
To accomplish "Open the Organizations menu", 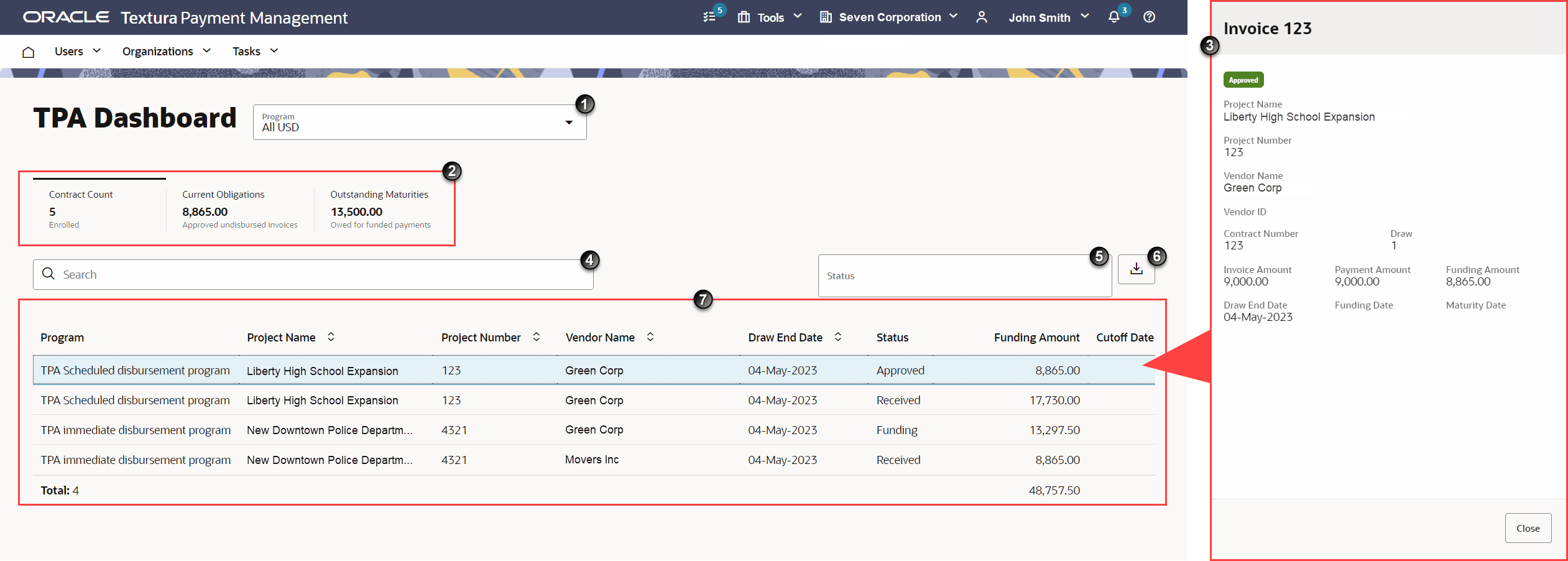I will tap(167, 51).
